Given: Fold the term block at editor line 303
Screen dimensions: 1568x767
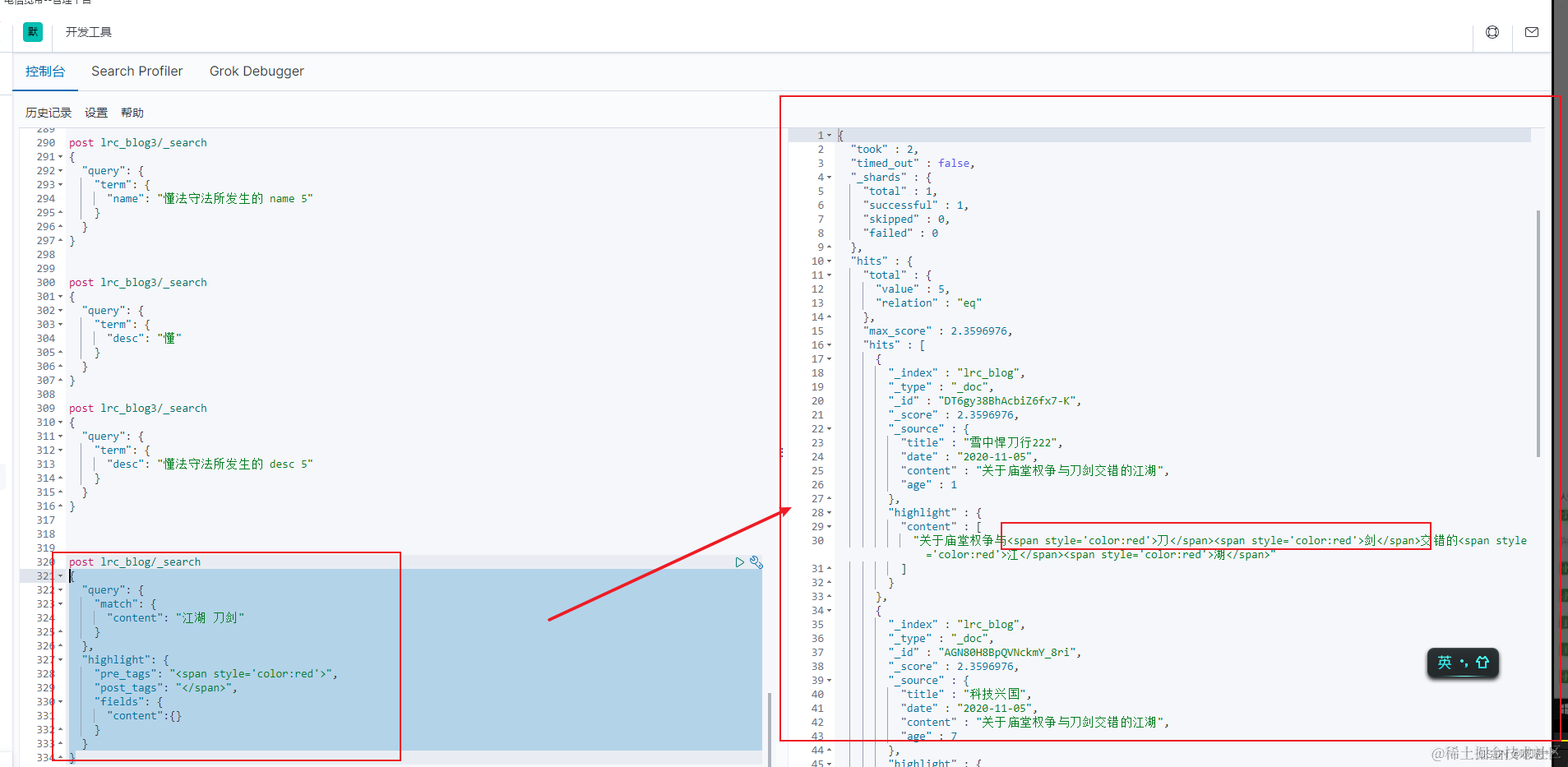Looking at the screenshot, I should [60, 325].
